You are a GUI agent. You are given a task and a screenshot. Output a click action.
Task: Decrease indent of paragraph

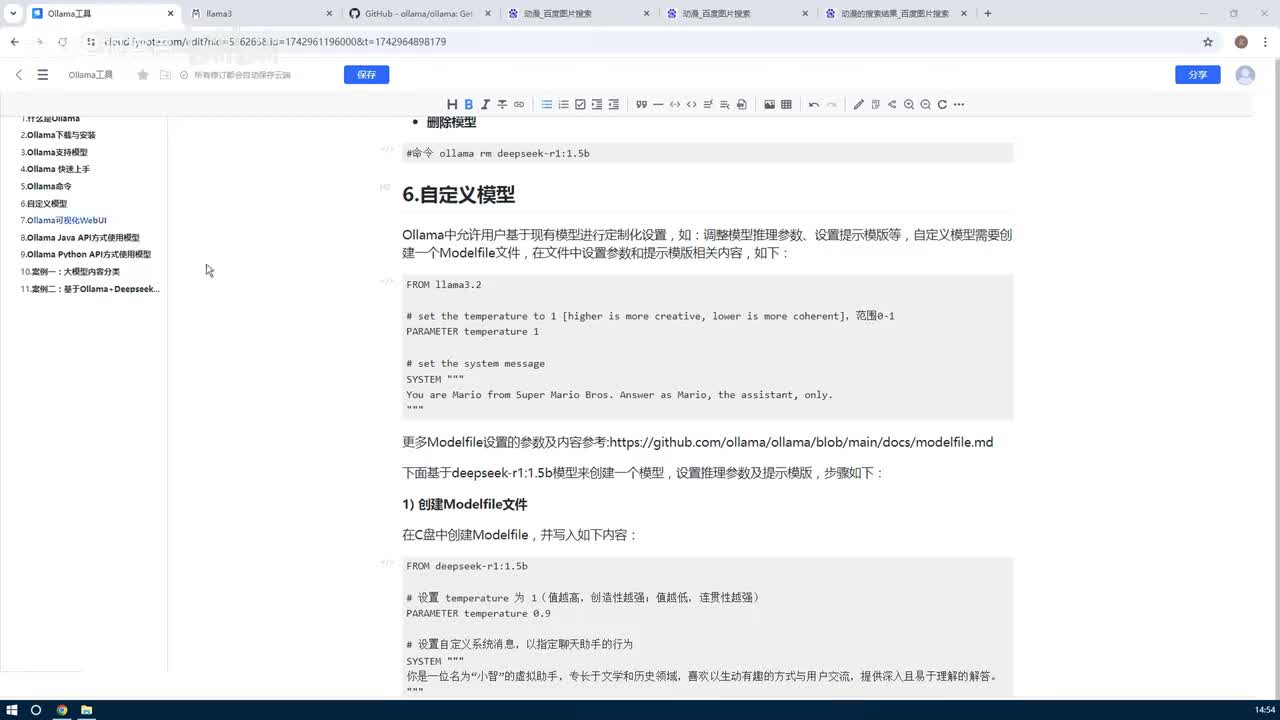[613, 104]
